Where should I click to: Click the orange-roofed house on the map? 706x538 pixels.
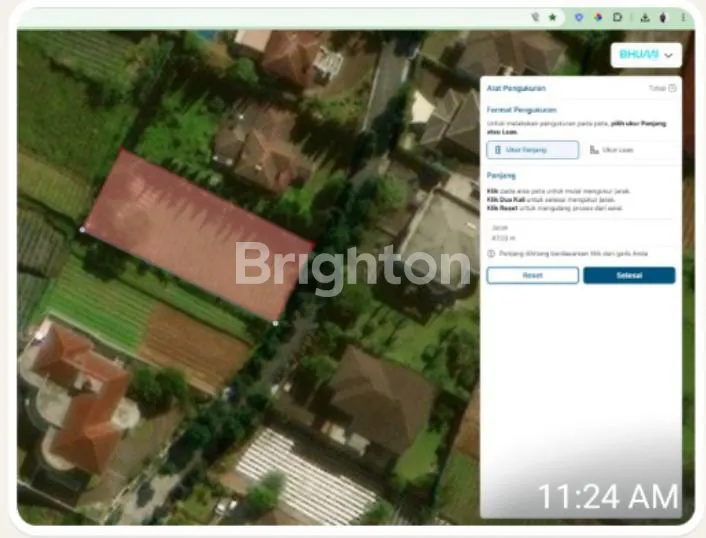pyautogui.click(x=85, y=400)
